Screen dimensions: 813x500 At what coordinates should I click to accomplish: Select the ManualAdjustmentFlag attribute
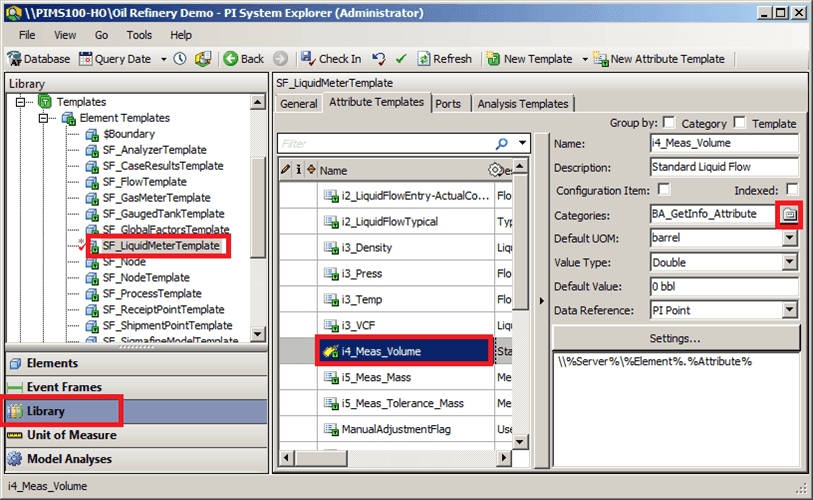396,429
